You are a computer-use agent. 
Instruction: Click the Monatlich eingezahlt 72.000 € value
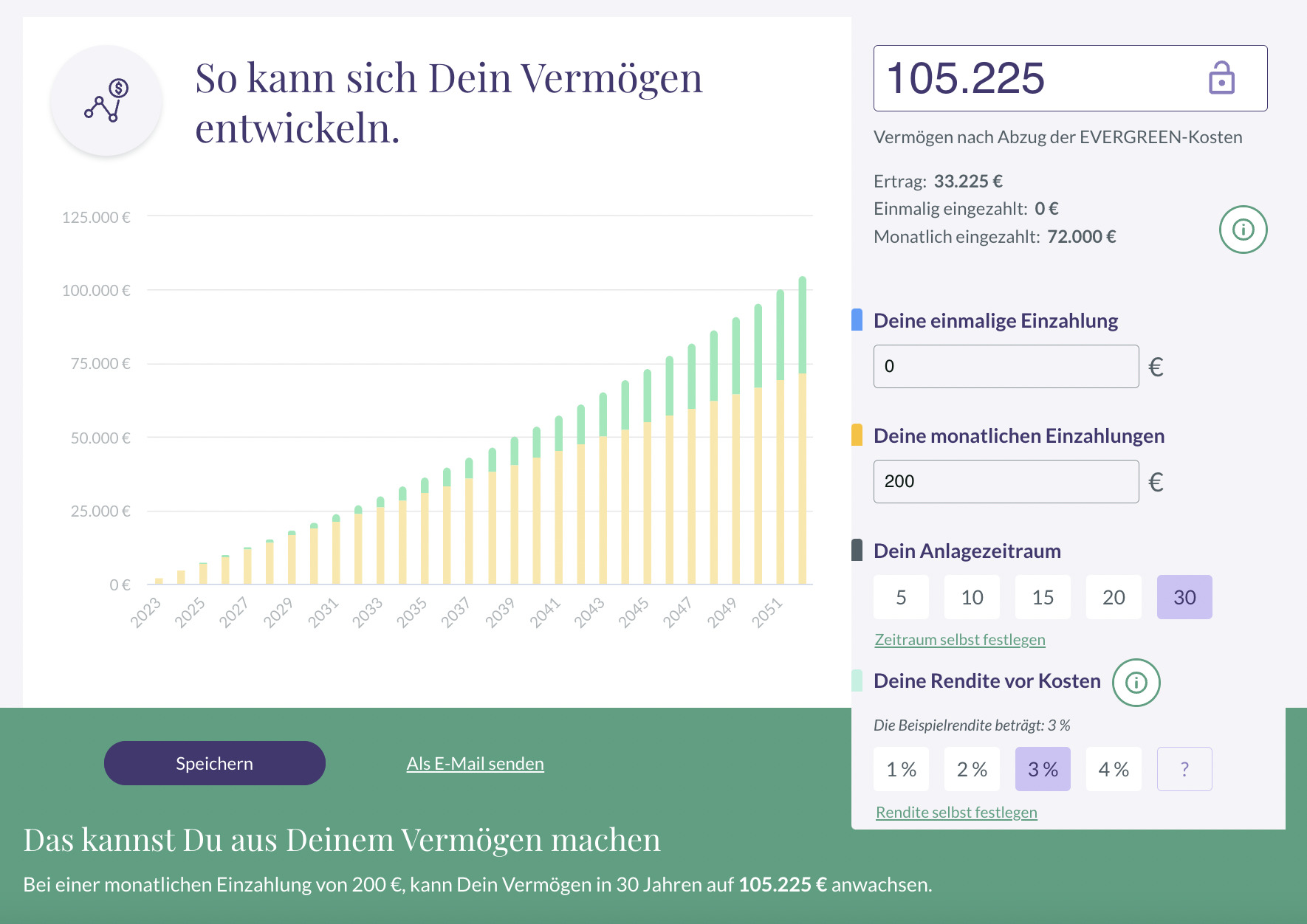point(1082,236)
